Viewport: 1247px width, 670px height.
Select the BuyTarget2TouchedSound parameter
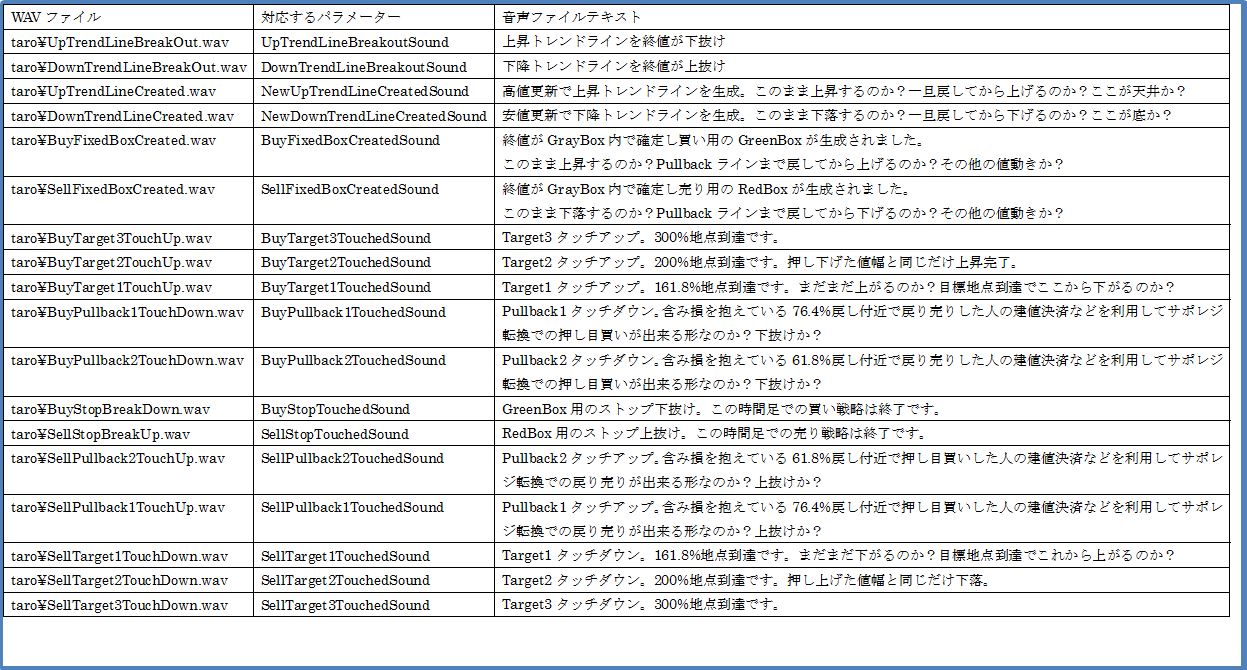pyautogui.click(x=346, y=262)
